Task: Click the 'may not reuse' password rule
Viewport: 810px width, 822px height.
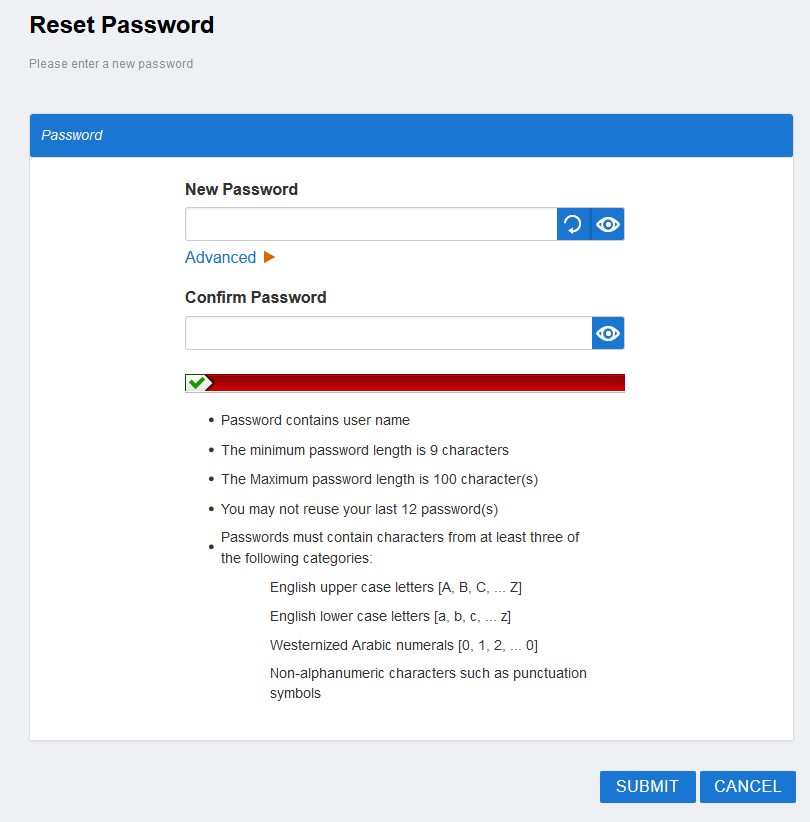Action: point(359,509)
